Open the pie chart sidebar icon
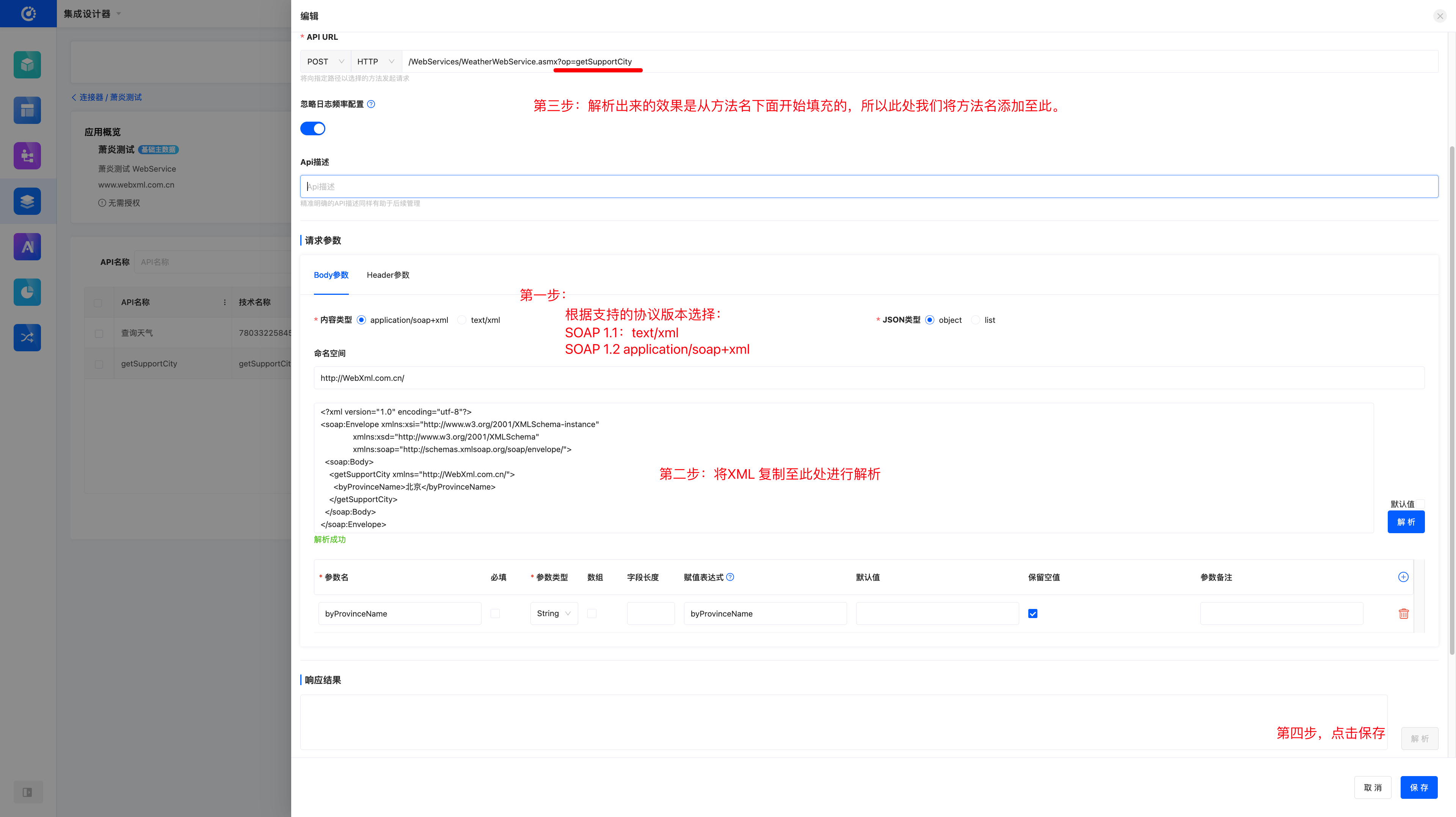This screenshot has height=817, width=1456. [x=27, y=292]
